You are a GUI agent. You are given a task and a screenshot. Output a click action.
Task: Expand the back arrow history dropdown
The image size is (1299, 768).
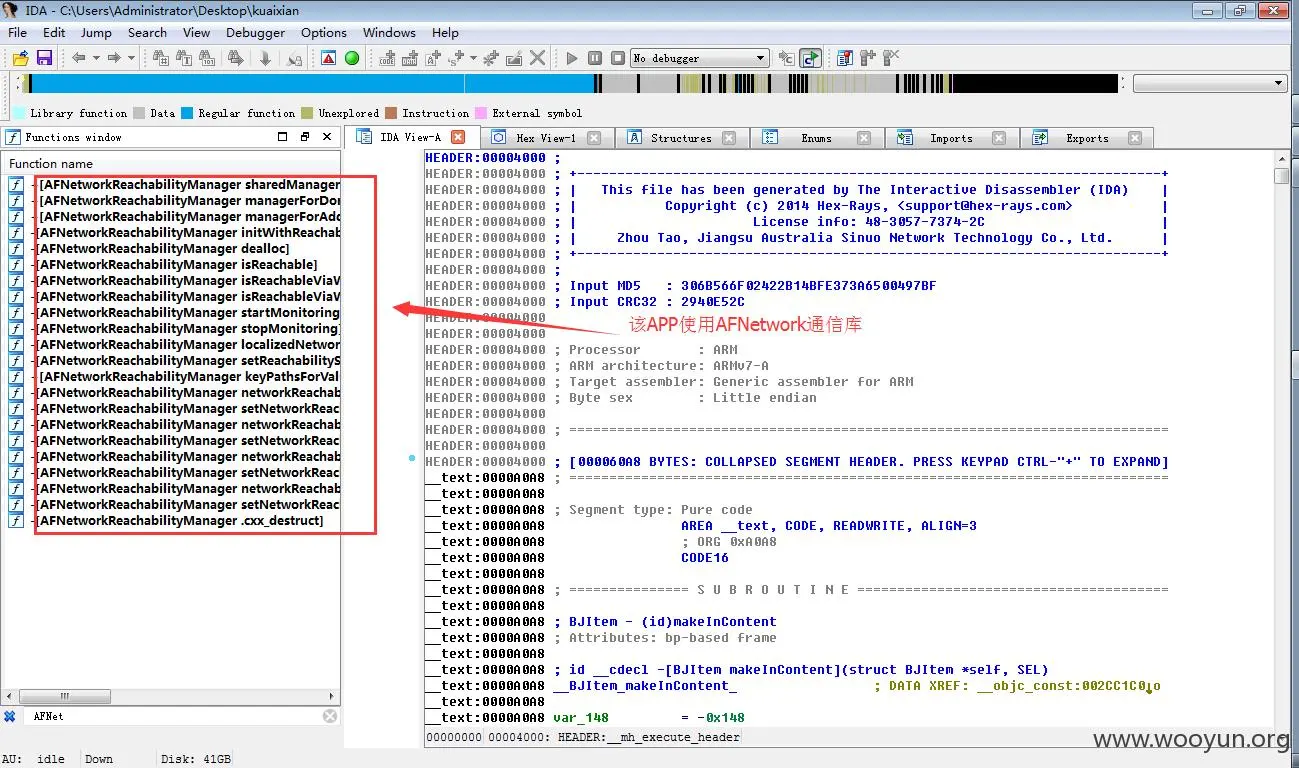coord(96,58)
